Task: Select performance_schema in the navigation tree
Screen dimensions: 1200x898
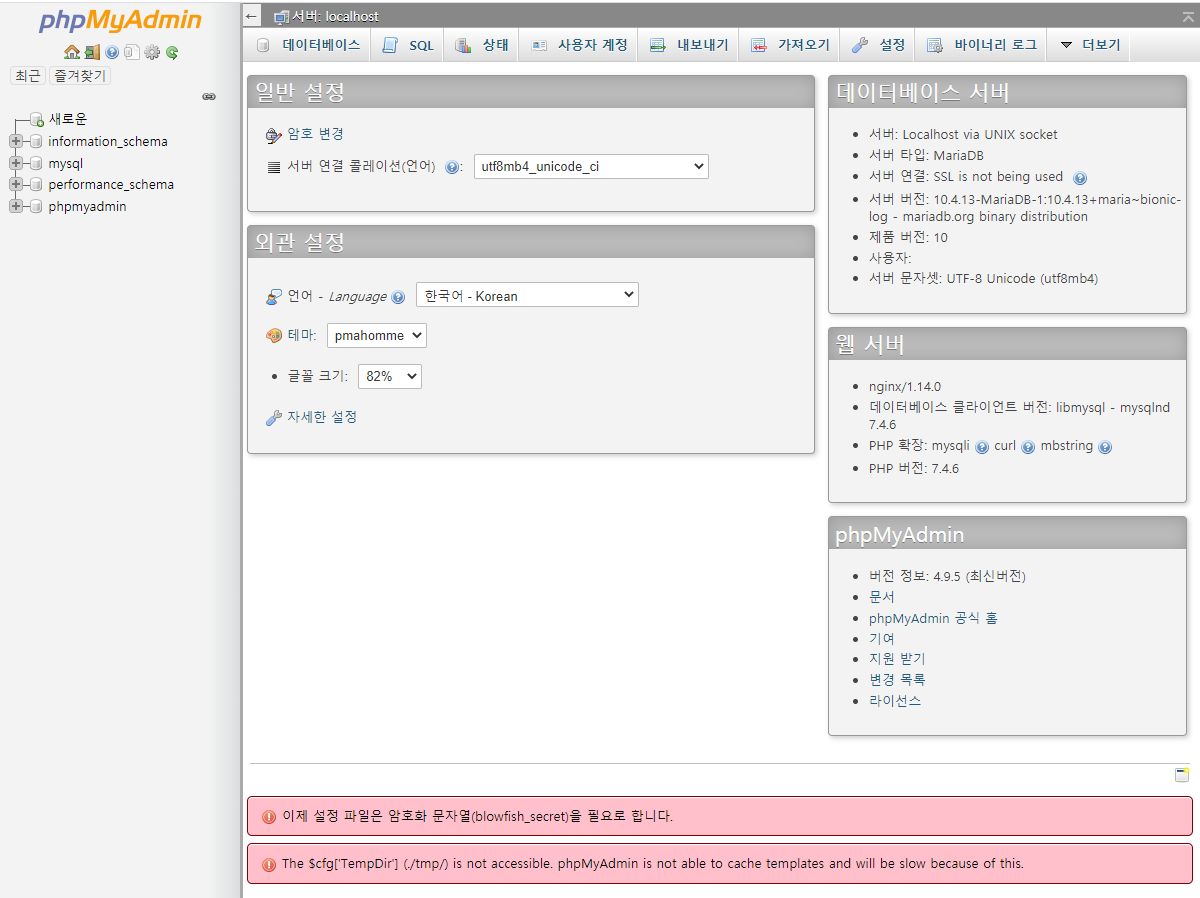Action: point(111,184)
